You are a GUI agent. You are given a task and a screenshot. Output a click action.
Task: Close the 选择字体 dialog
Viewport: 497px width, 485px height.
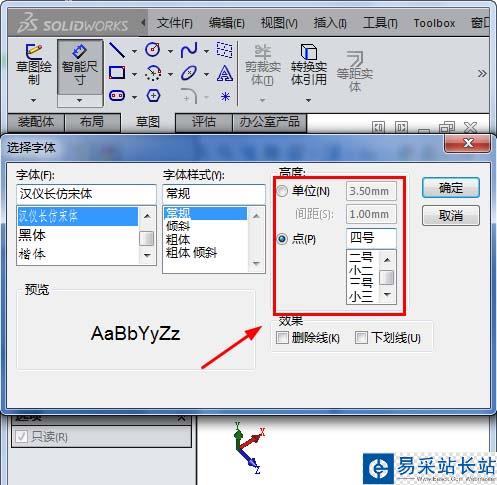point(467,143)
